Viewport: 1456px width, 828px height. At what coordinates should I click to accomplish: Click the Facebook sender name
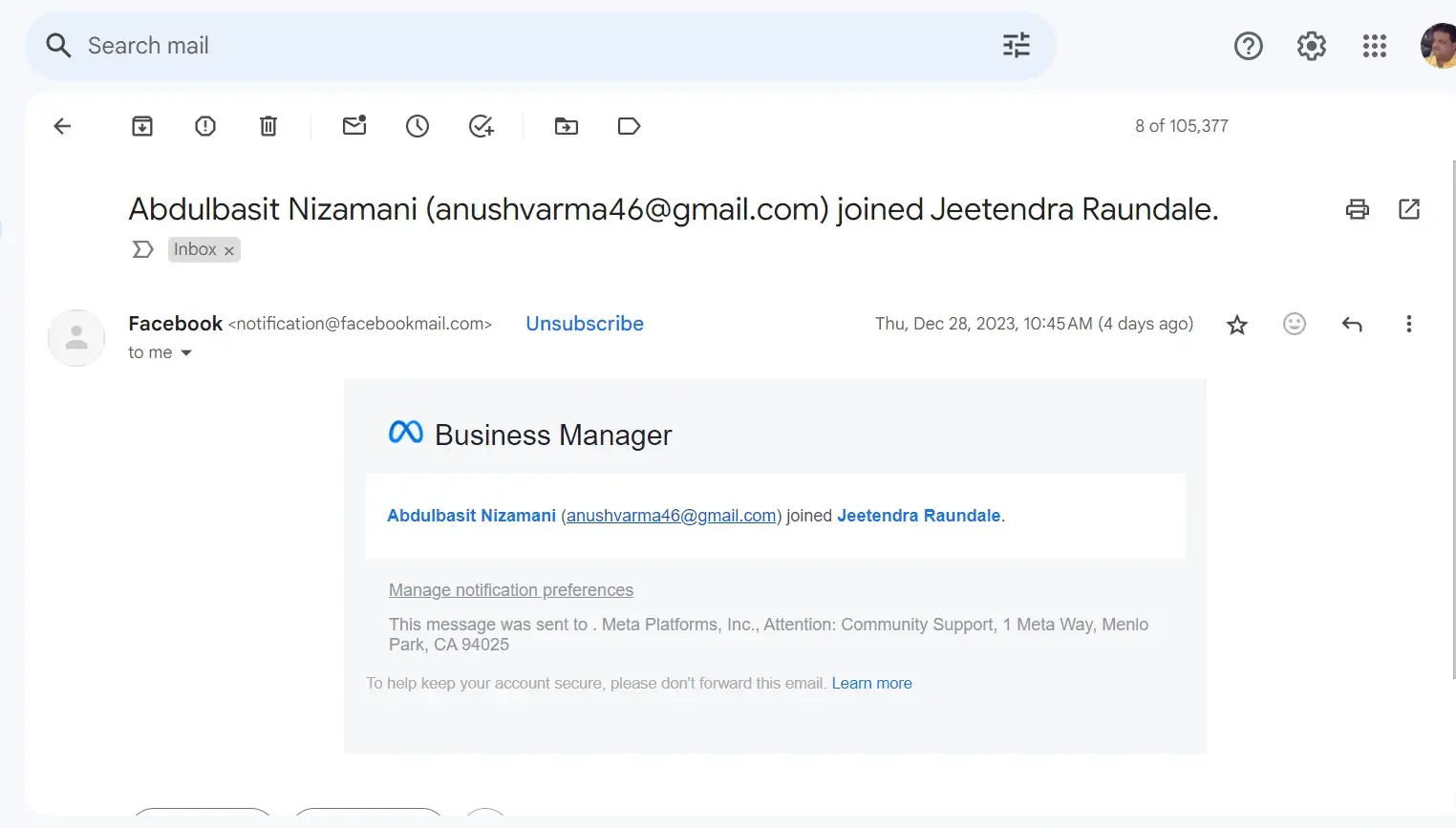tap(176, 324)
